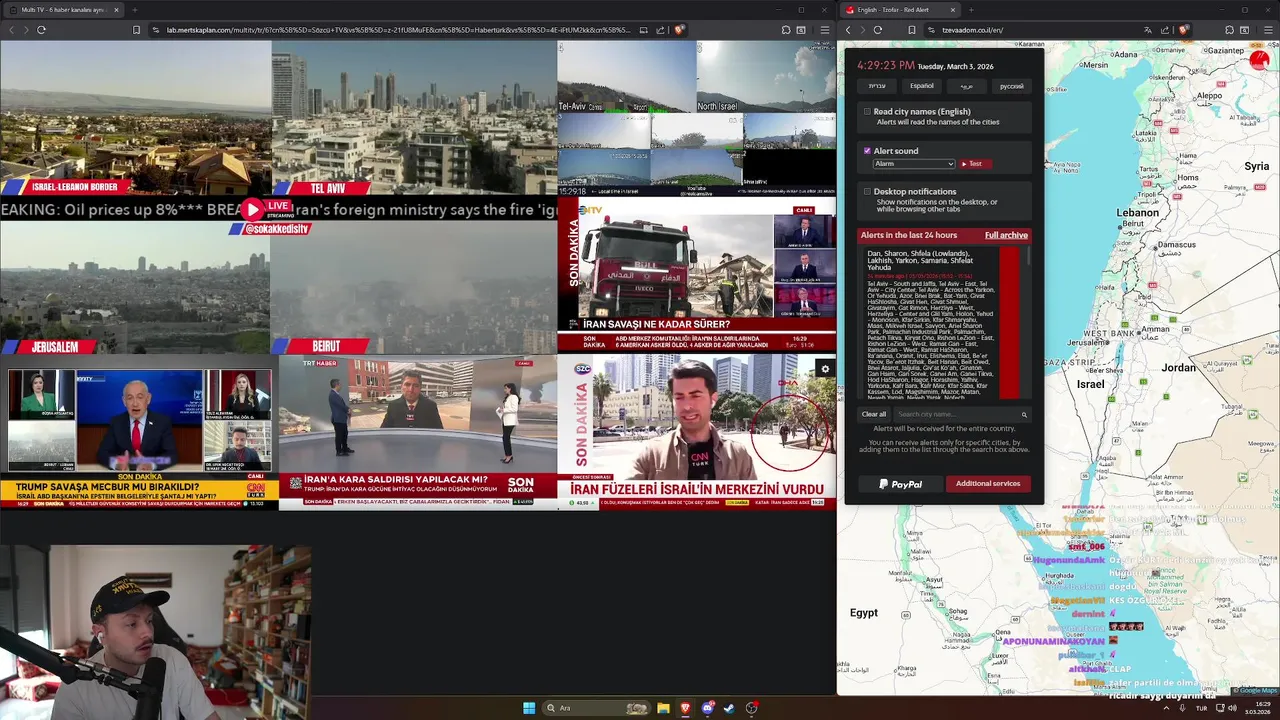This screenshot has height=720, width=1280.
Task: Click the Egypt label on the map
Action: pyautogui.click(x=864, y=613)
